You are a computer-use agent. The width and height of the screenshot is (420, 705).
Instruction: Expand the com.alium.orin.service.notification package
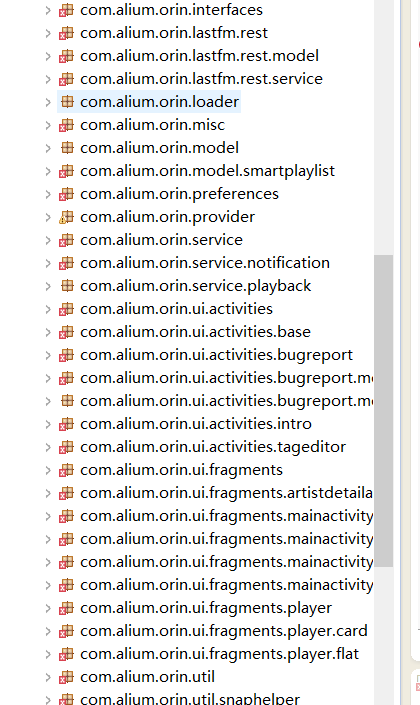pyautogui.click(x=48, y=263)
